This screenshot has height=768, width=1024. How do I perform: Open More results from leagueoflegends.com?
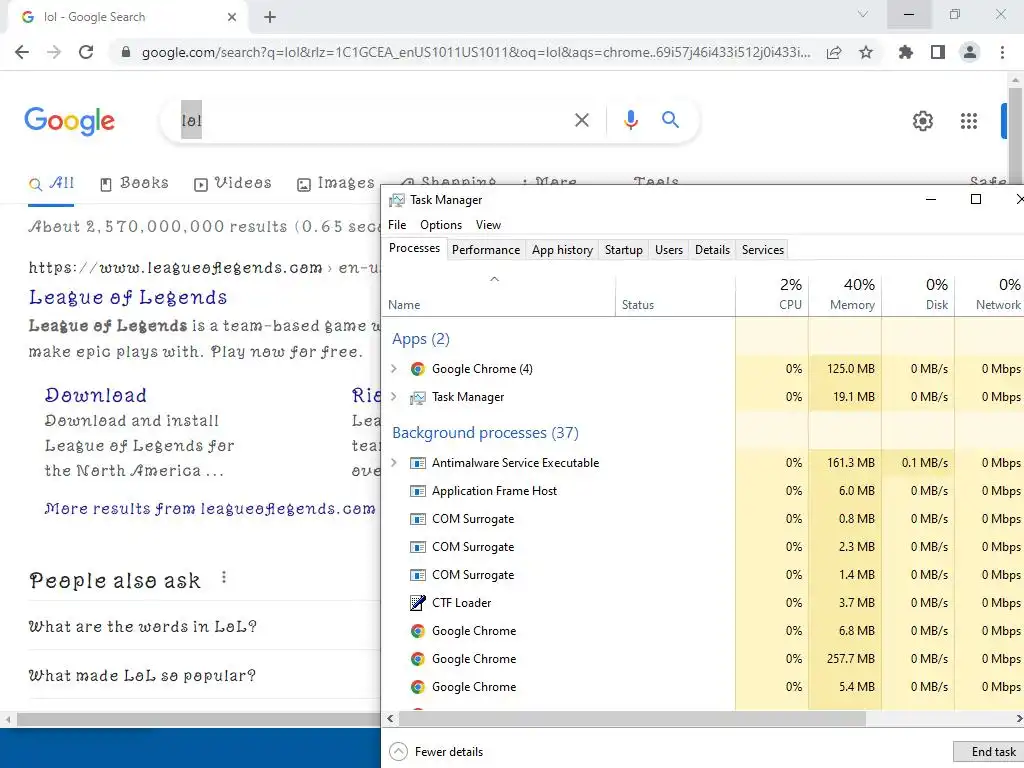tap(210, 509)
